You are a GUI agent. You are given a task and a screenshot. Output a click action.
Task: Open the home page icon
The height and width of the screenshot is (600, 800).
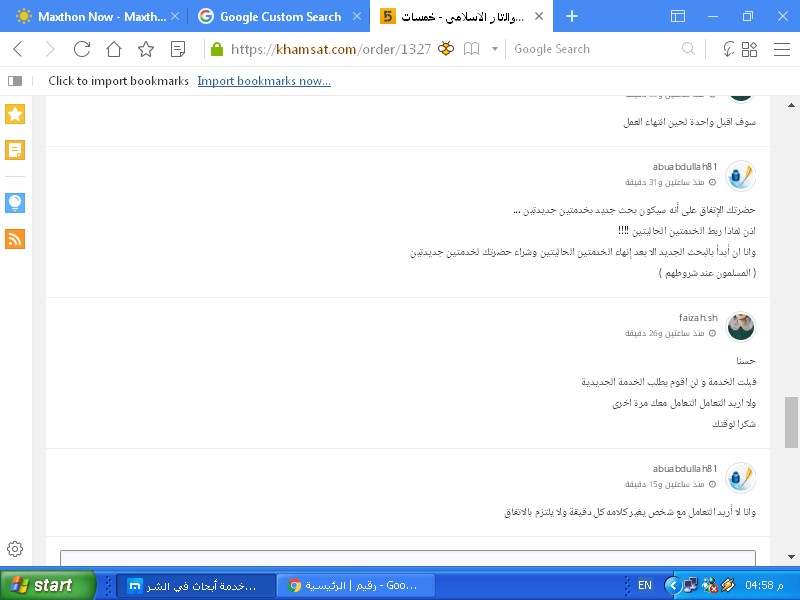click(x=114, y=49)
